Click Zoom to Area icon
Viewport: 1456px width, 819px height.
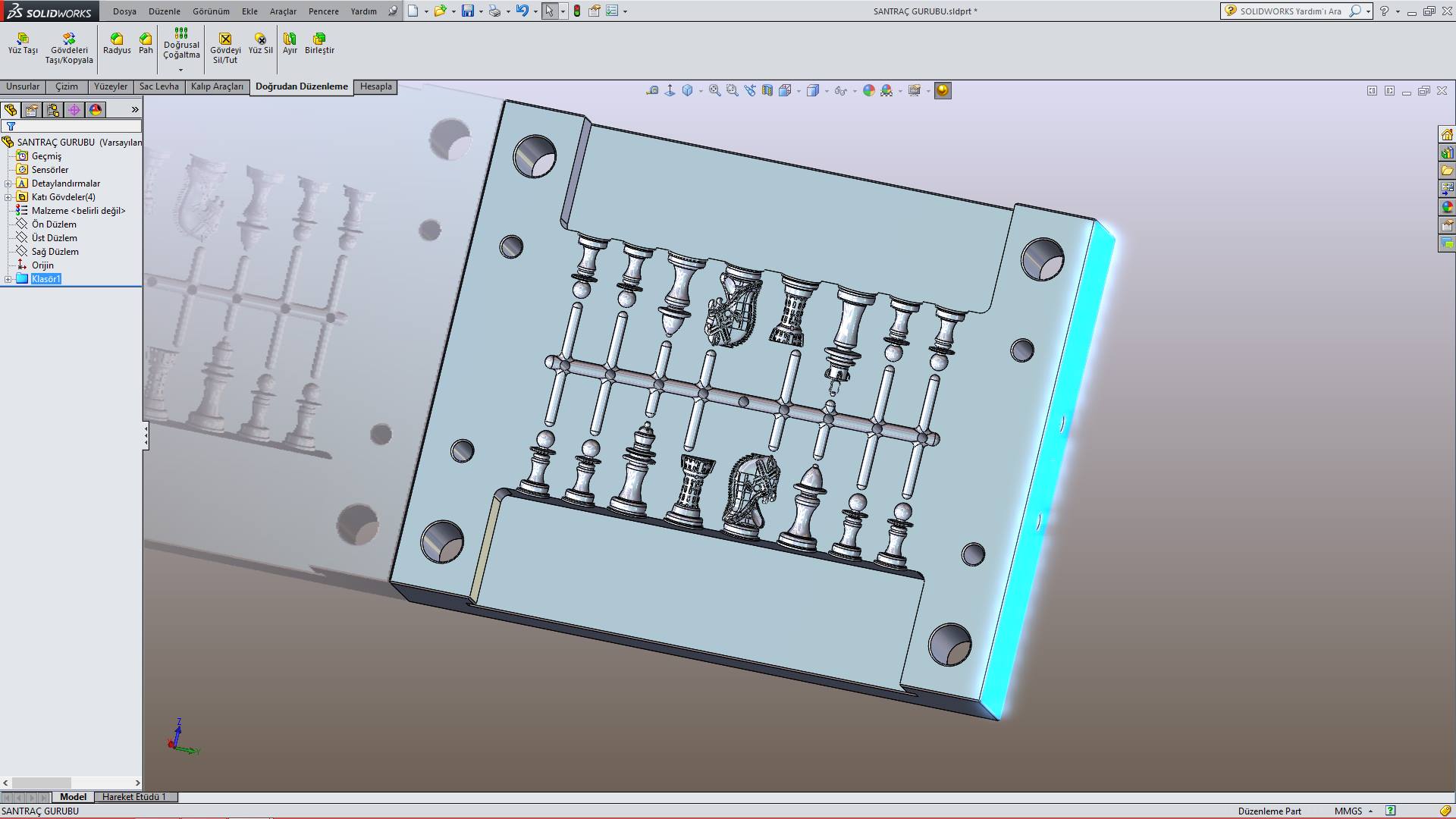pos(732,90)
